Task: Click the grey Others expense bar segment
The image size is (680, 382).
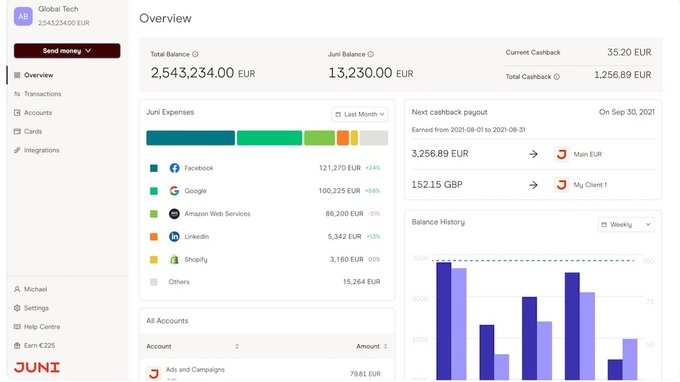Action: pos(374,138)
